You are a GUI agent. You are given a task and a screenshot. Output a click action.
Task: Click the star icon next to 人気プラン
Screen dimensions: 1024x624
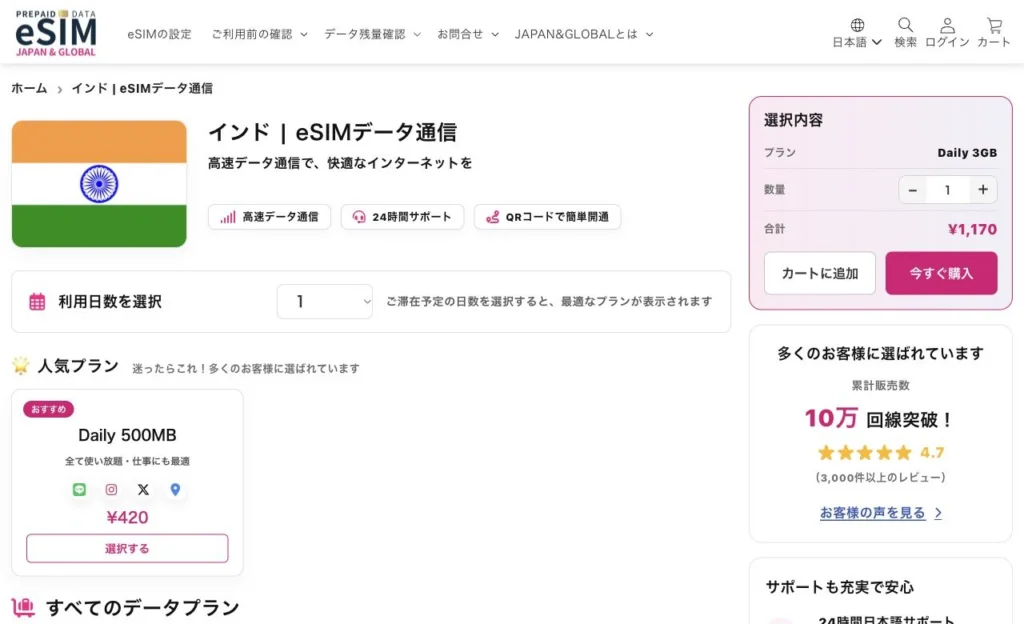click(x=21, y=366)
